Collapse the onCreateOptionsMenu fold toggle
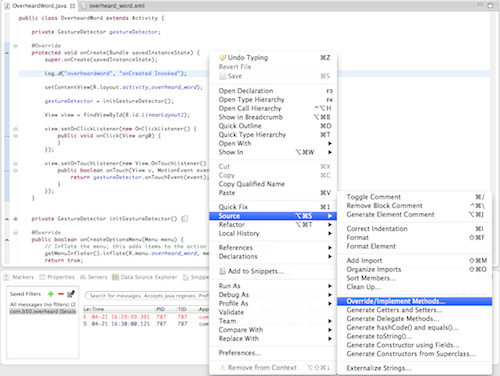This screenshot has height=376, width=500. coord(15,233)
